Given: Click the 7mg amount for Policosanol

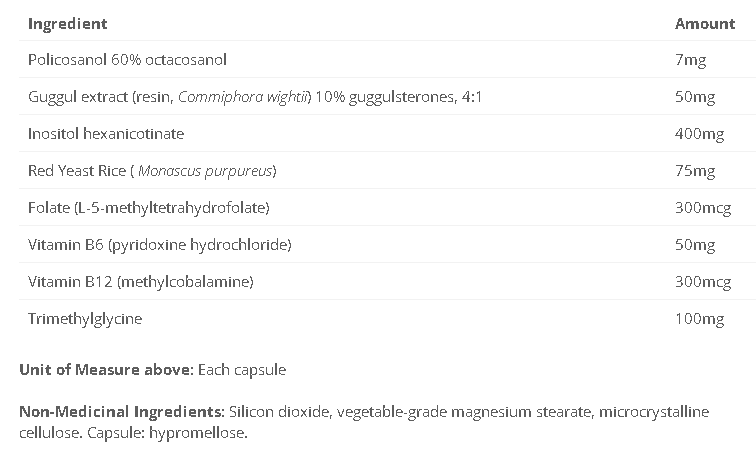Looking at the screenshot, I should pyautogui.click(x=690, y=60).
